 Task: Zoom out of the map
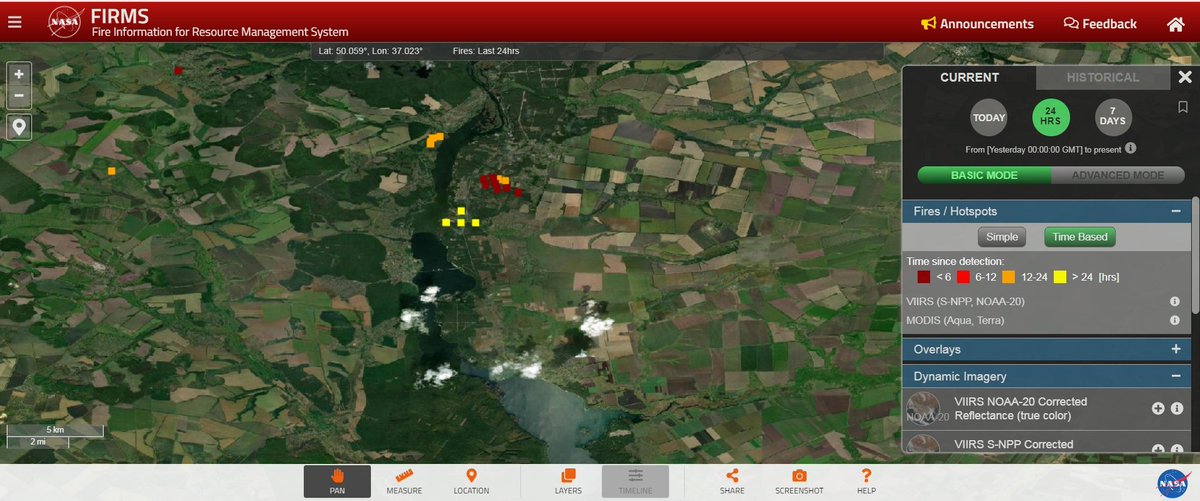coord(19,98)
